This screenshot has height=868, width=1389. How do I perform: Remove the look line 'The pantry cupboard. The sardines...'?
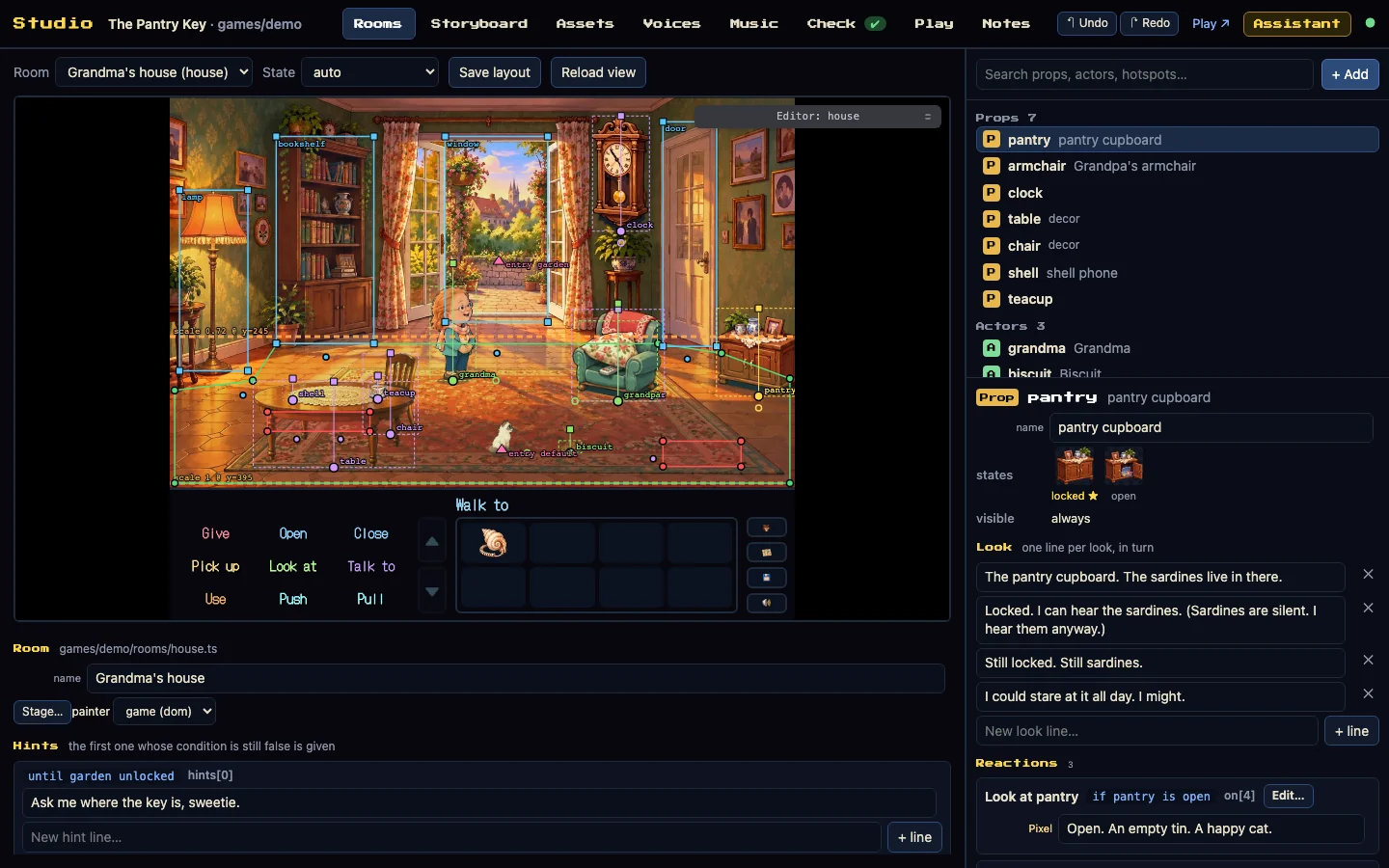point(1368,575)
